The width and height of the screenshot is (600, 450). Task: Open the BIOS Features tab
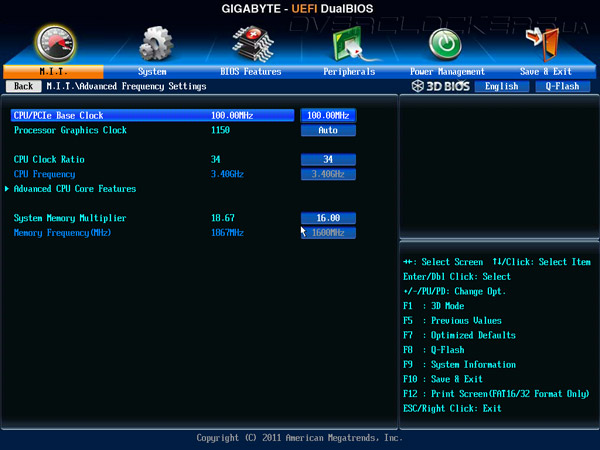click(251, 72)
